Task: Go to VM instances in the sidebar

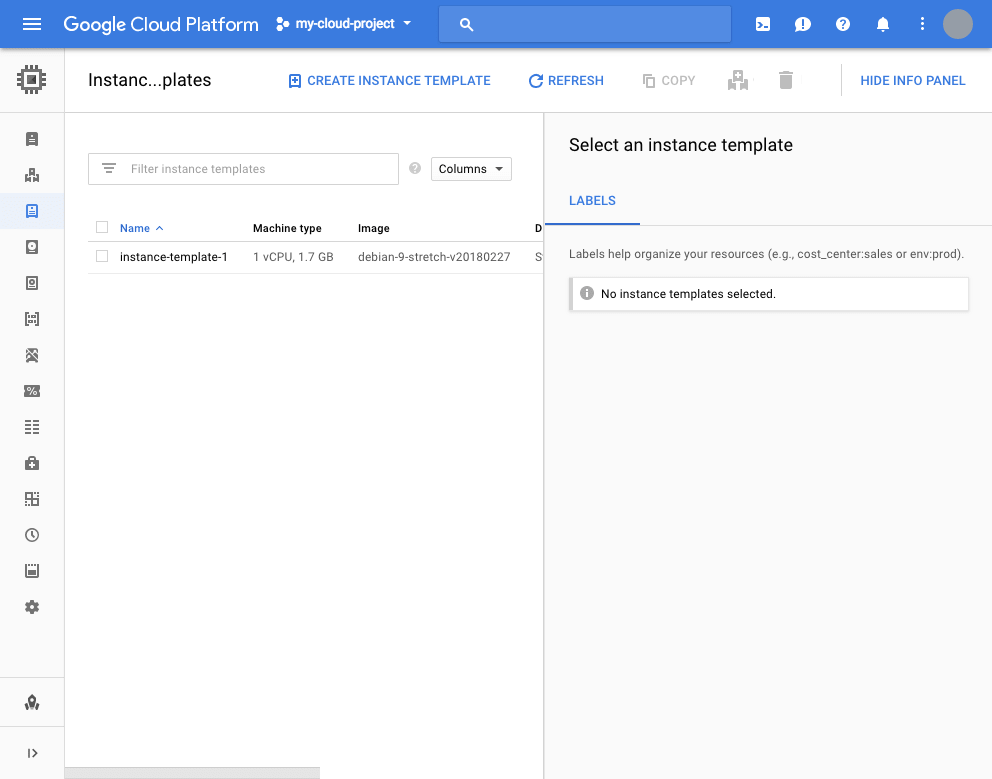Action: point(32,139)
